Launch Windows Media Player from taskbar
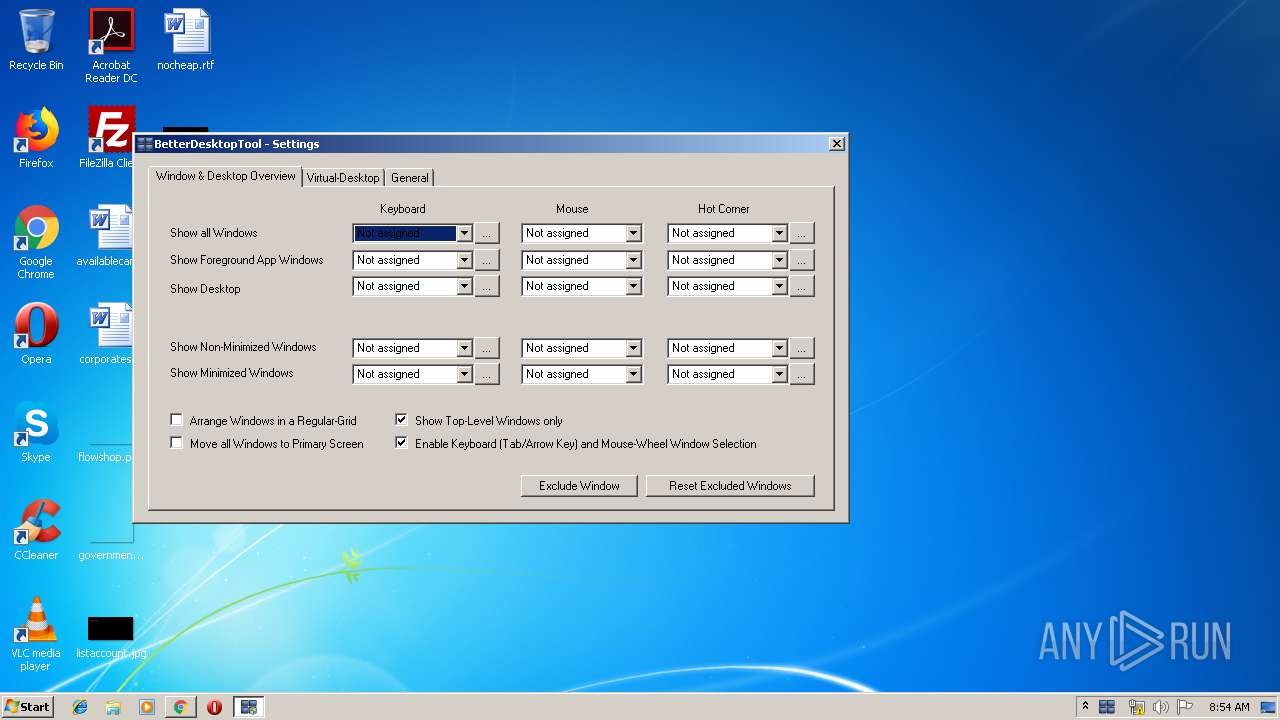This screenshot has height=720, width=1280. [x=147, y=707]
